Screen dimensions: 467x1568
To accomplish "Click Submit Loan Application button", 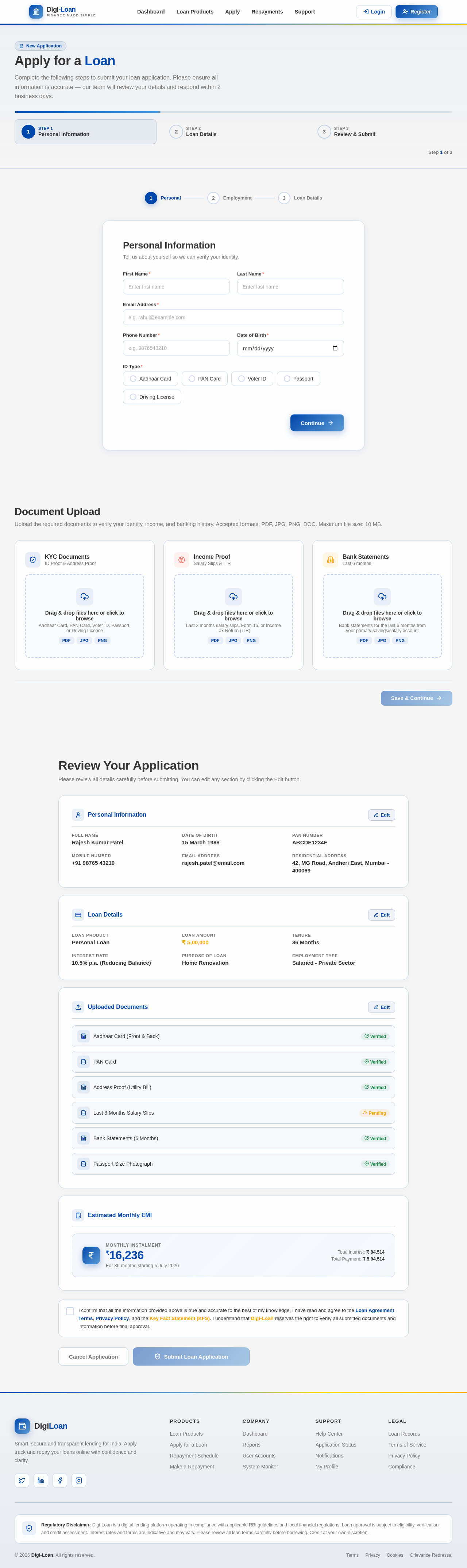I will pos(191,1357).
